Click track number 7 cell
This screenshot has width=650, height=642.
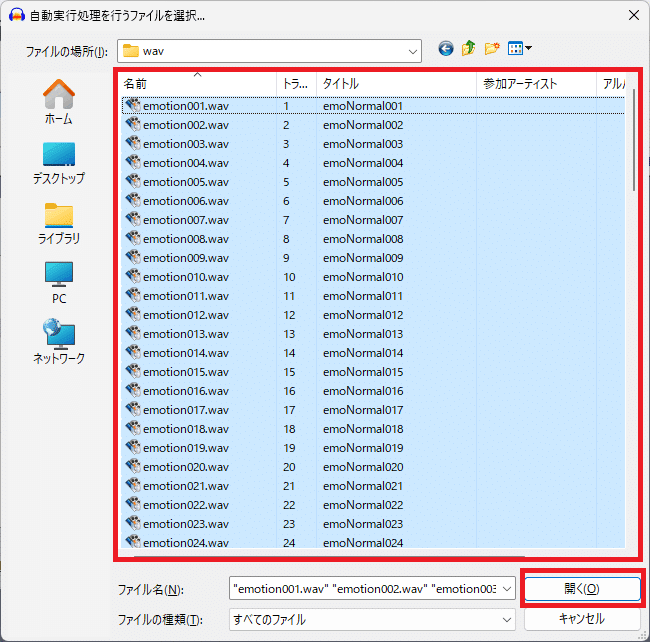click(286, 220)
